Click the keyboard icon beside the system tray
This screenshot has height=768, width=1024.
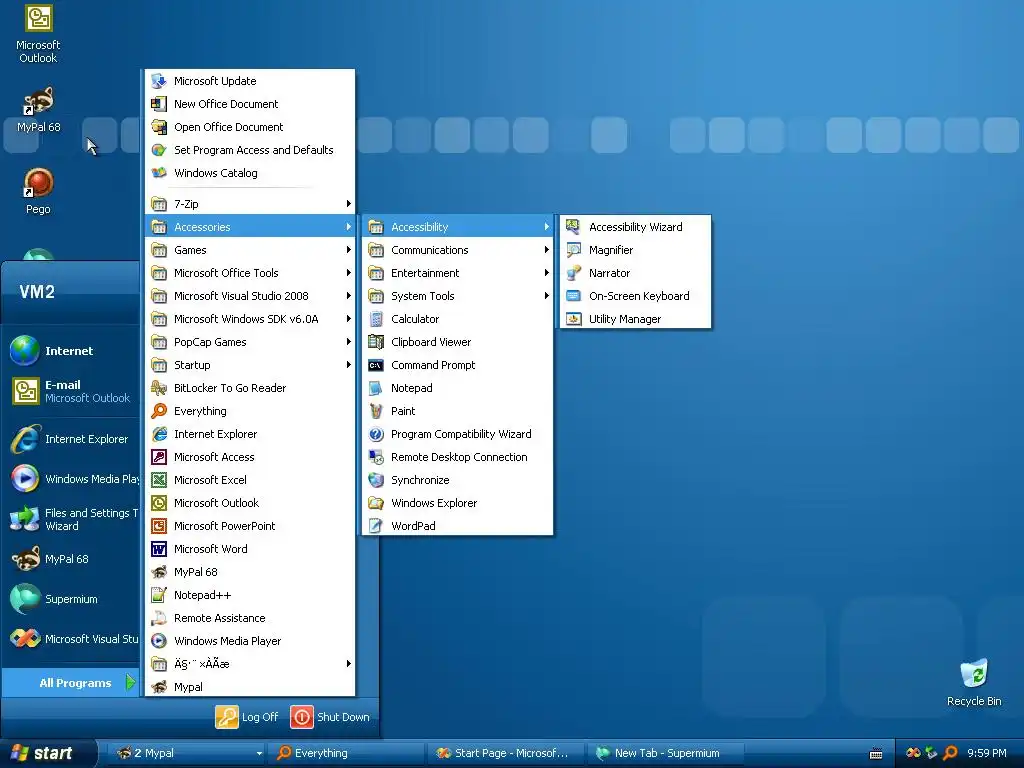coord(876,754)
